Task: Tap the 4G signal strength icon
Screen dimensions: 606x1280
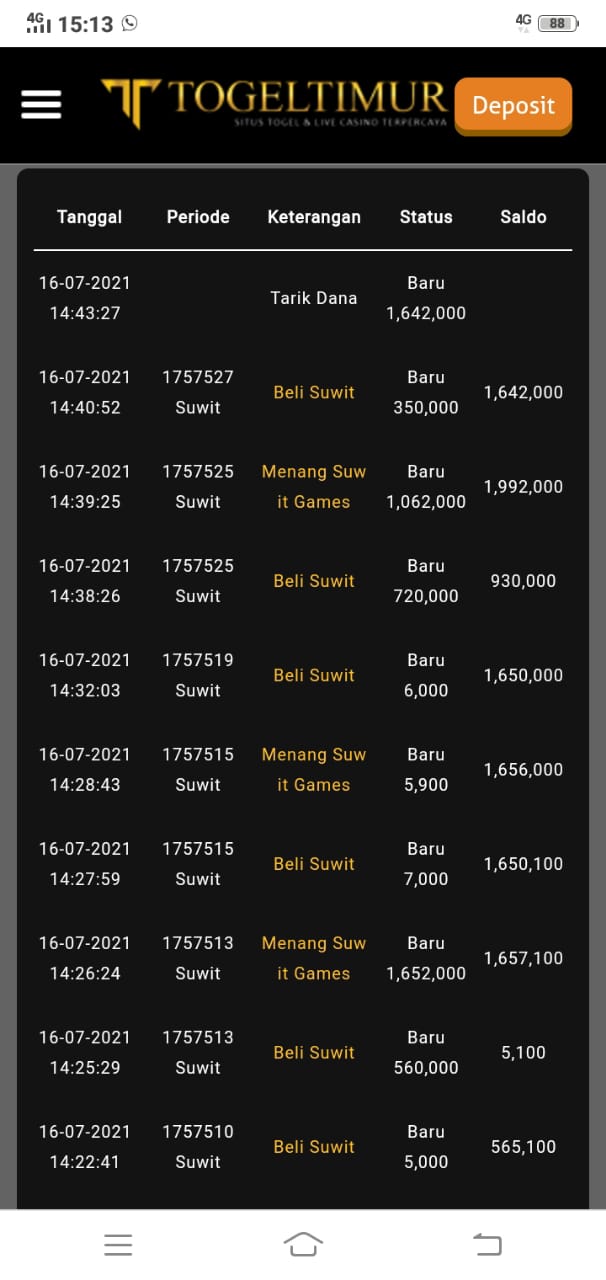Action: pyautogui.click(x=38, y=23)
